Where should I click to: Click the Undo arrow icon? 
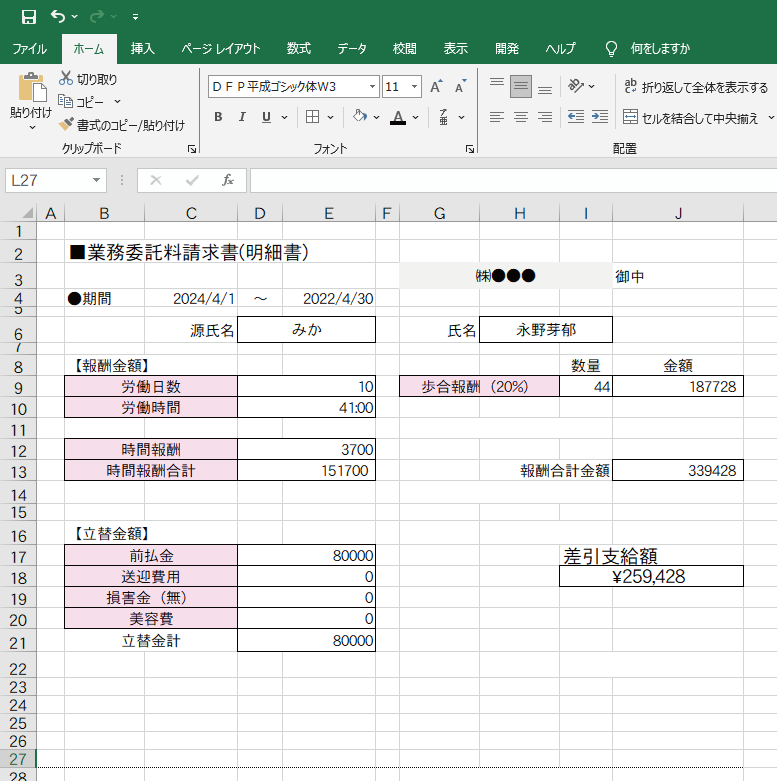tap(58, 16)
